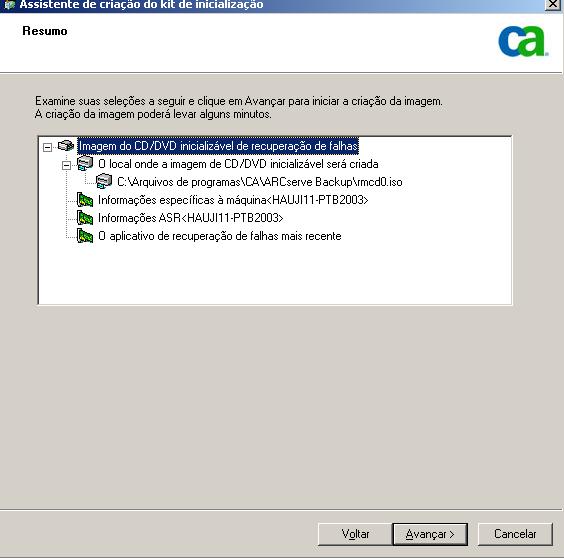This screenshot has height=558, width=564.
Task: Click the drive icon next to rmcd0.iso path
Action: click(x=104, y=181)
